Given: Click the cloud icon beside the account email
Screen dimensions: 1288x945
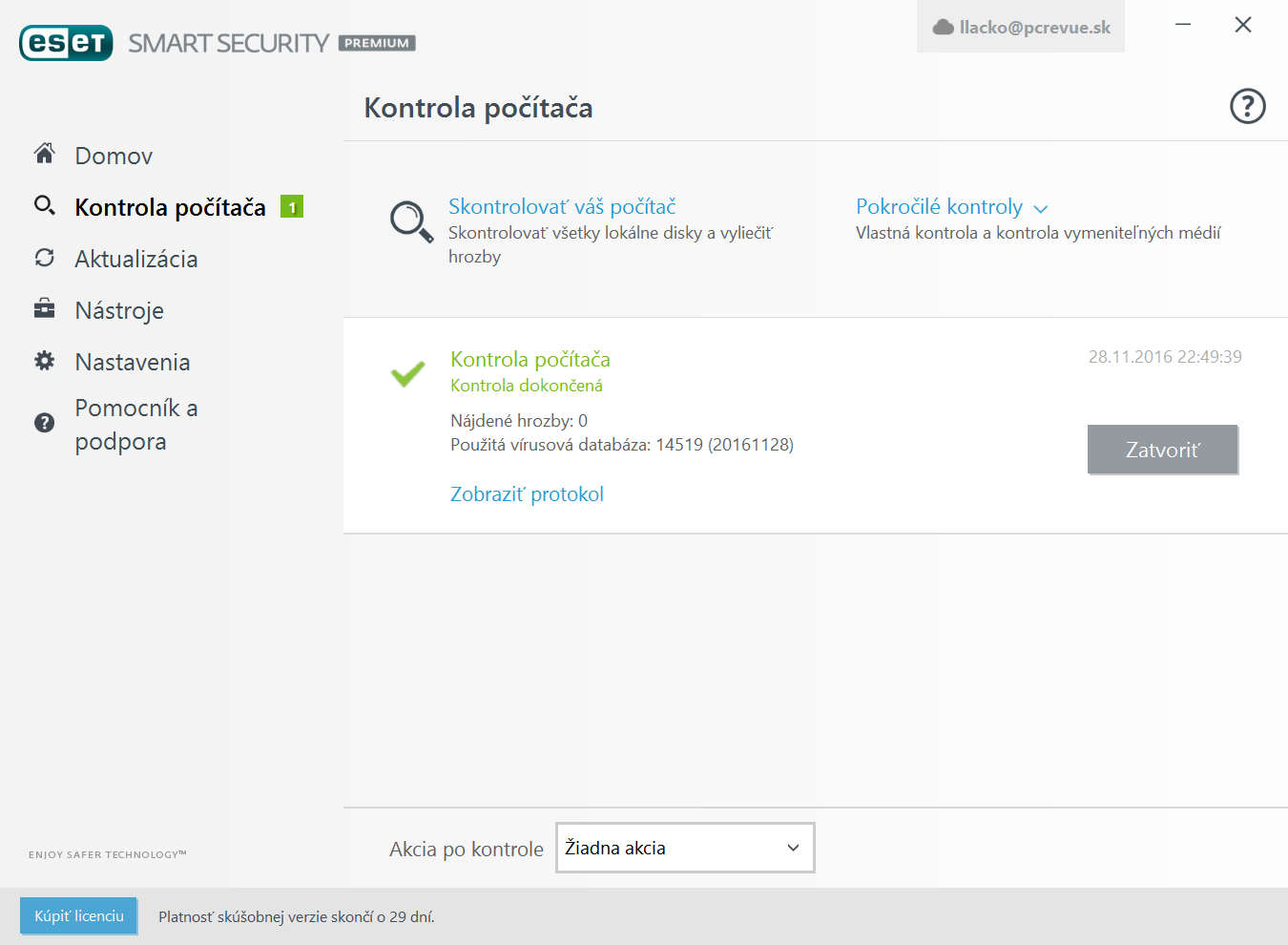Looking at the screenshot, I should pos(943,28).
